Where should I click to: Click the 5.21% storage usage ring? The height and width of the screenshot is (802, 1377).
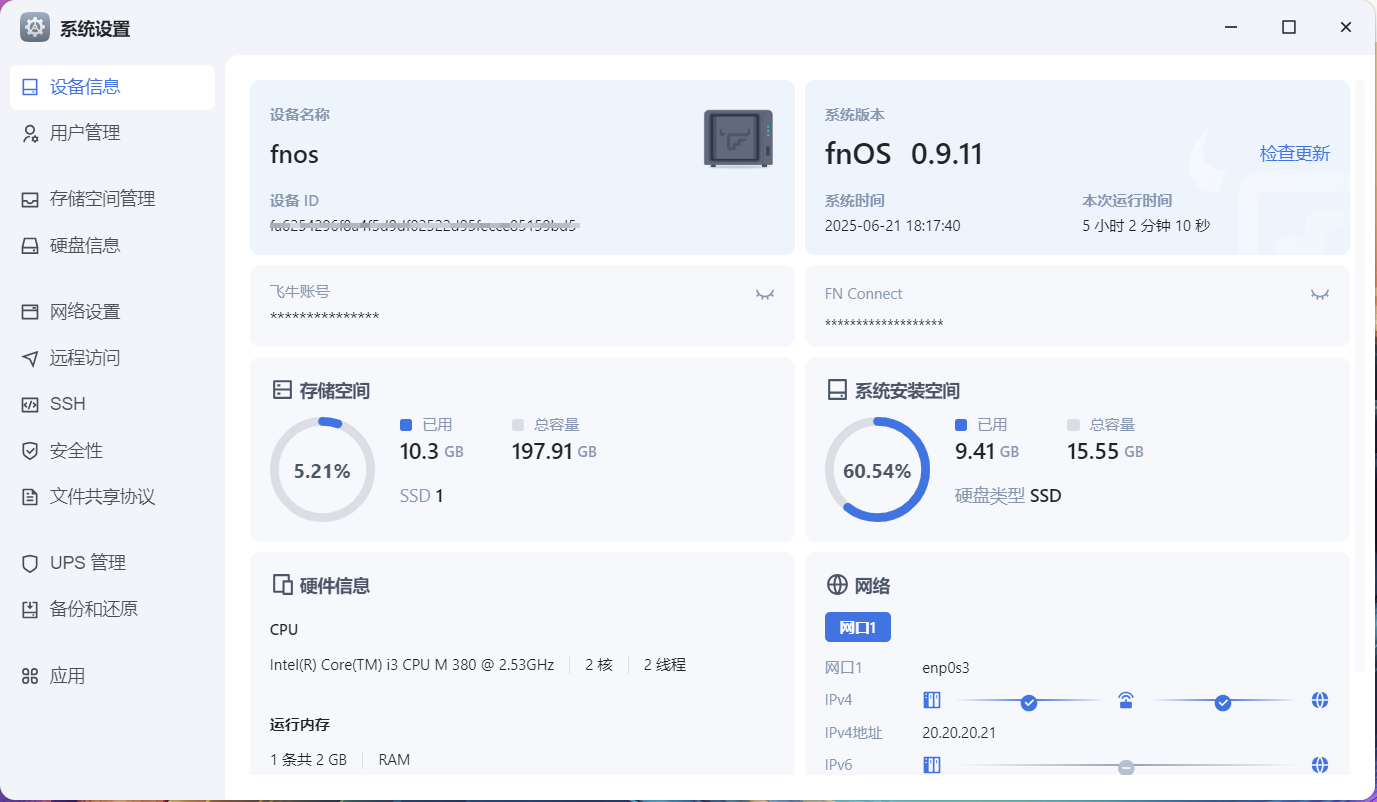point(322,470)
